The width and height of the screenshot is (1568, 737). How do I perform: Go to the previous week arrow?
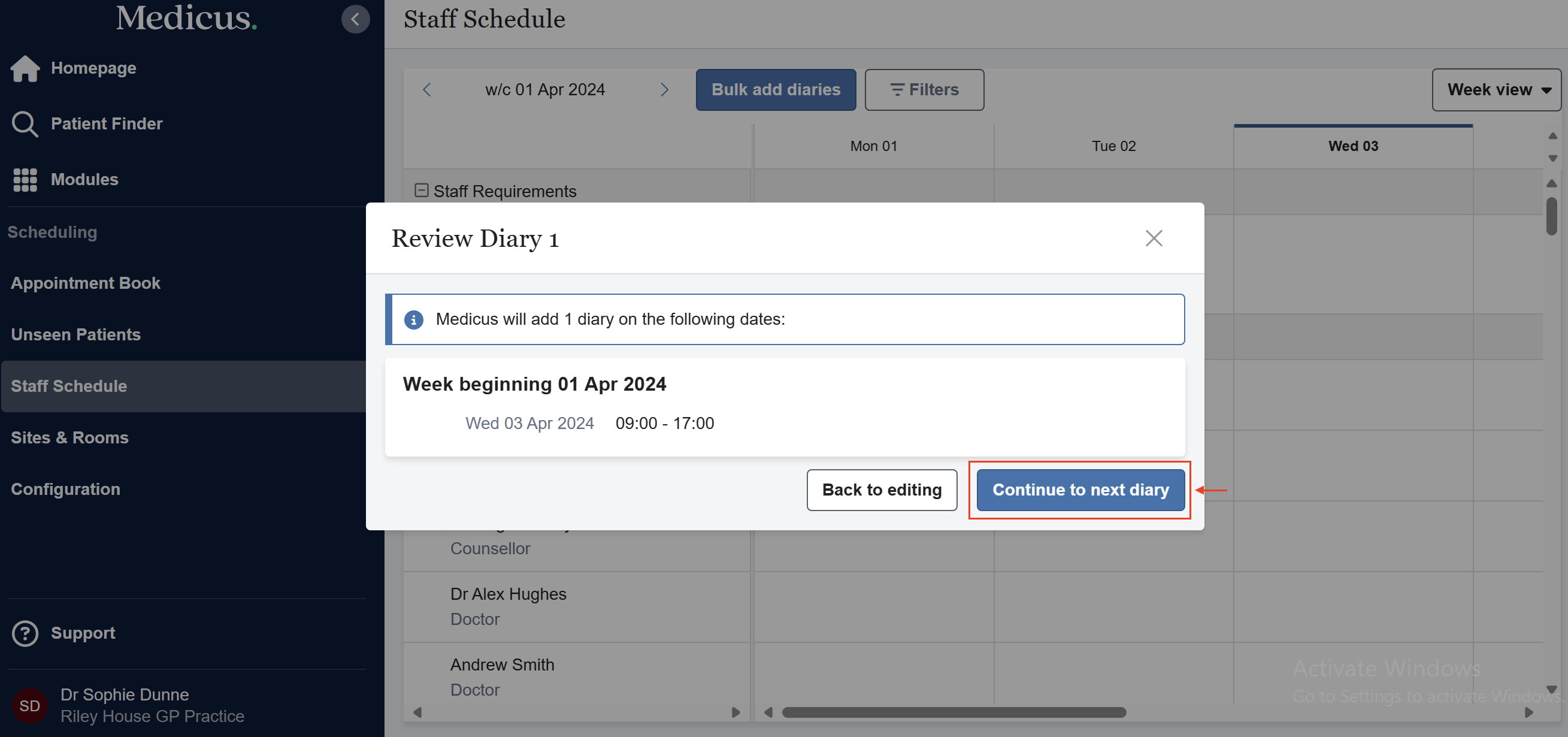tap(426, 89)
